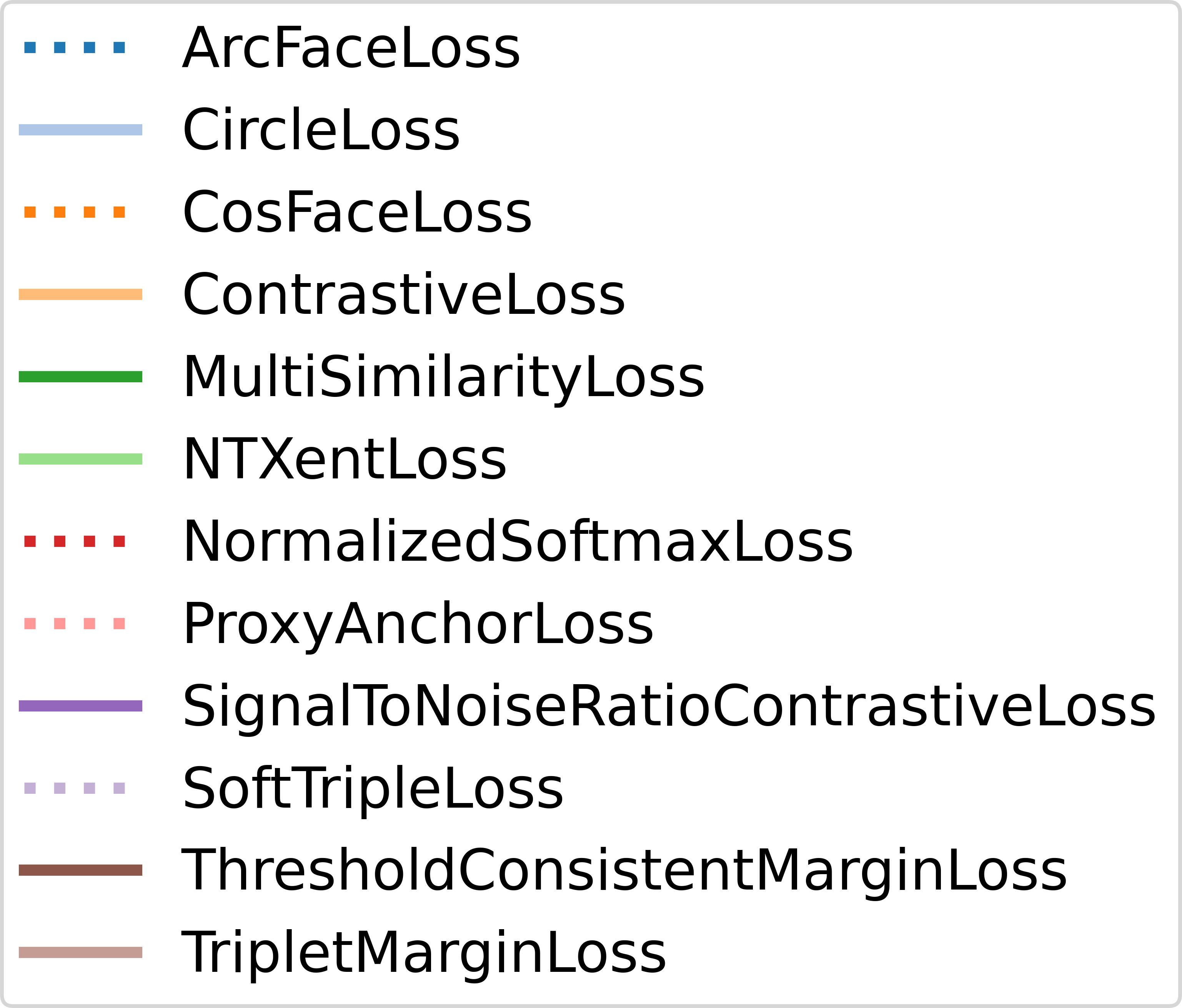Click the MultiSimilarityLoss green line swatch
This screenshot has height=1008, width=1182.
(80, 377)
